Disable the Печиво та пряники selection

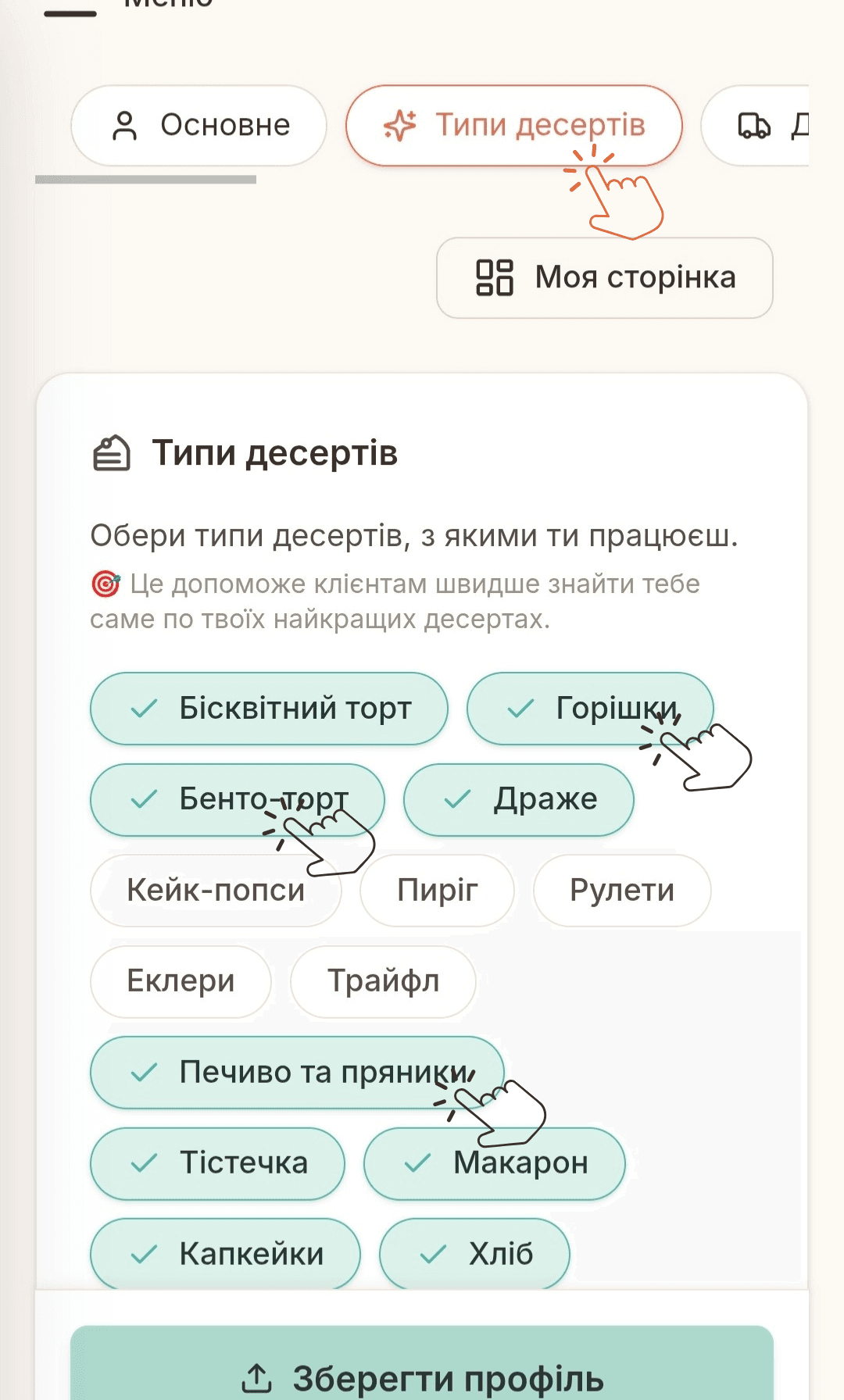[297, 1073]
